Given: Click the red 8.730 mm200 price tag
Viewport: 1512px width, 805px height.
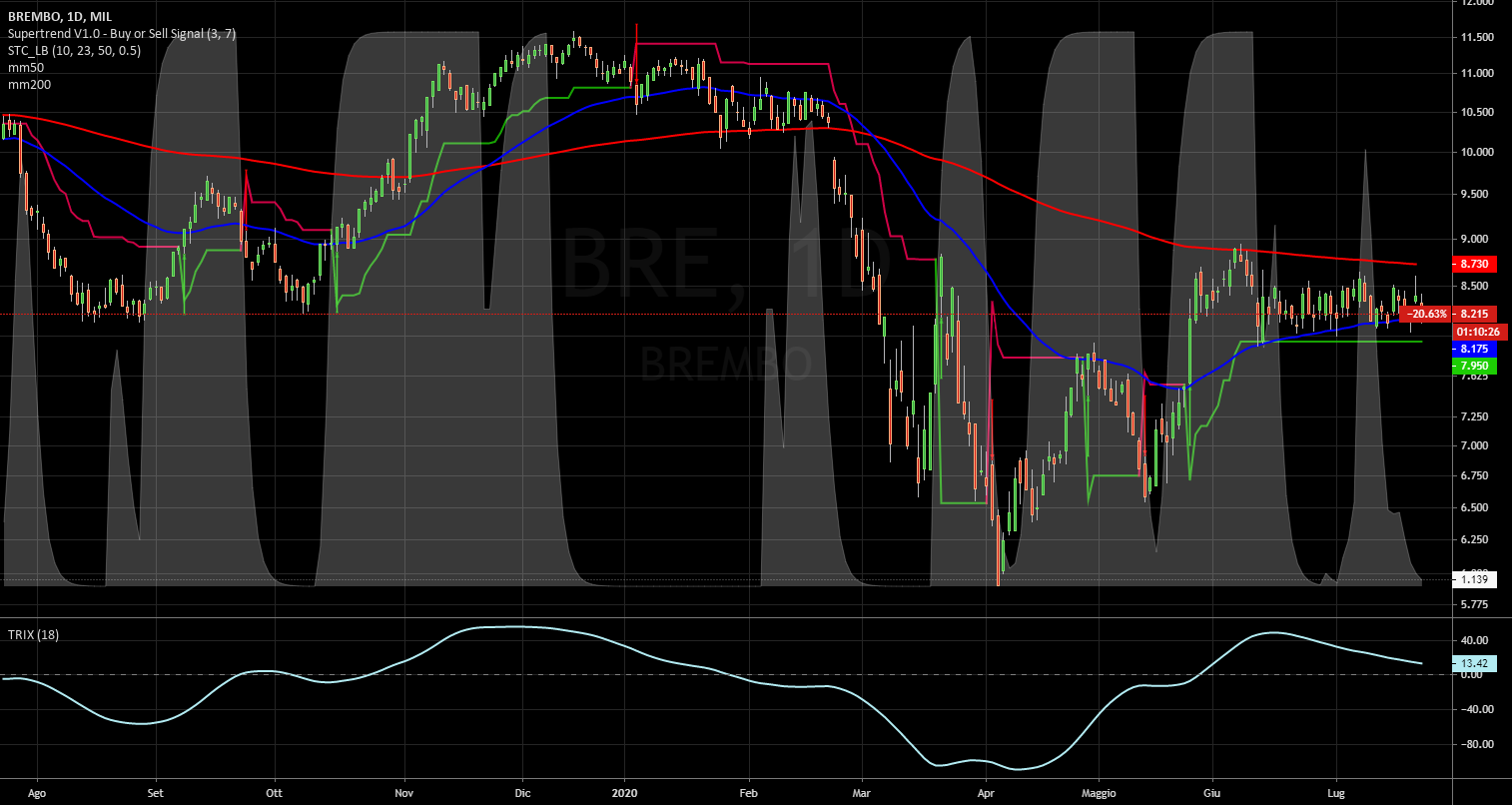Looking at the screenshot, I should click(x=1474, y=264).
